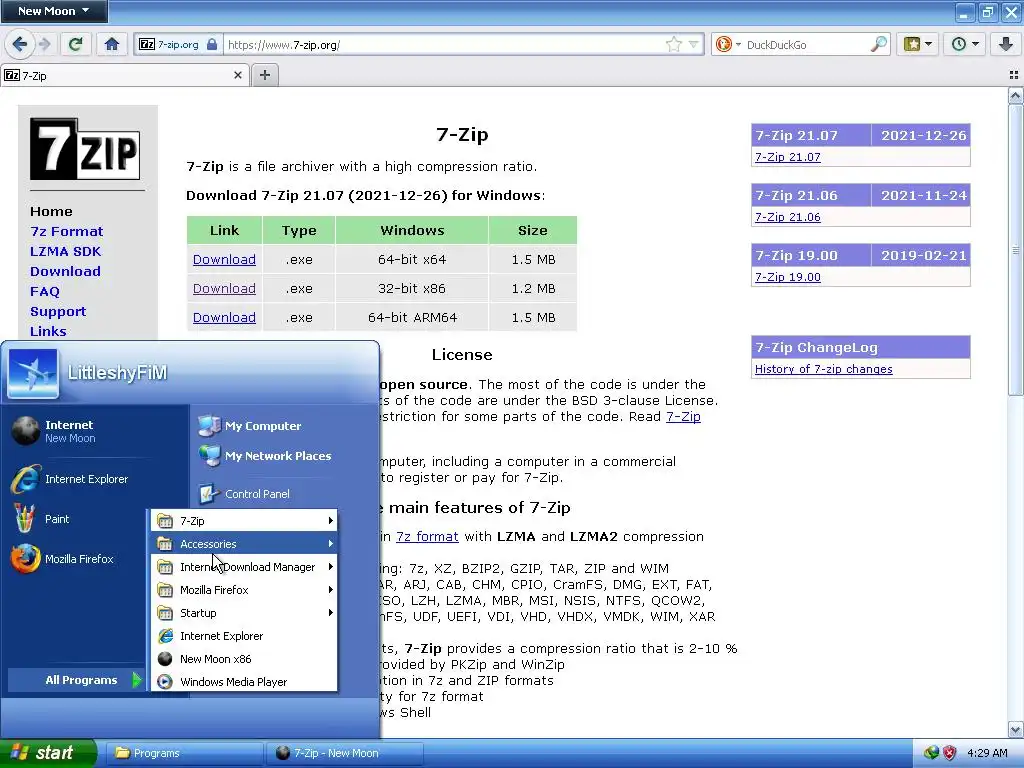Screen dimensions: 1024x768
Task: Expand the Startup programs folder
Action: coord(245,613)
